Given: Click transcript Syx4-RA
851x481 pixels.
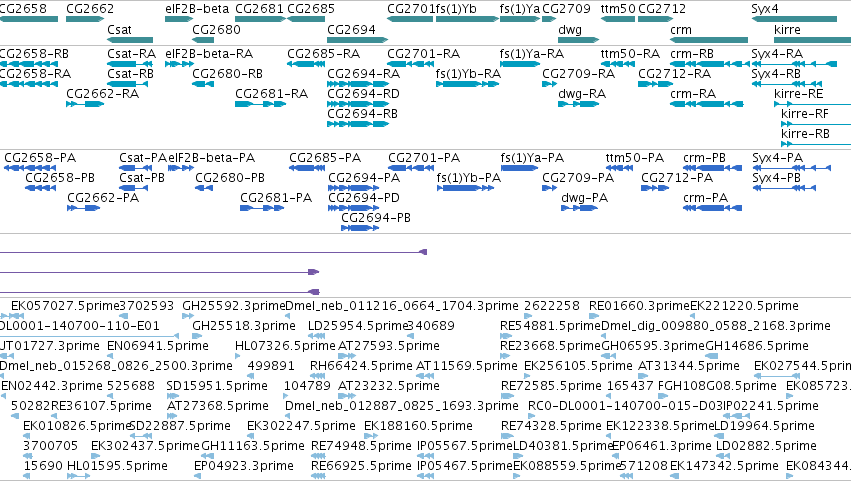Looking at the screenshot, I should coord(795,64).
